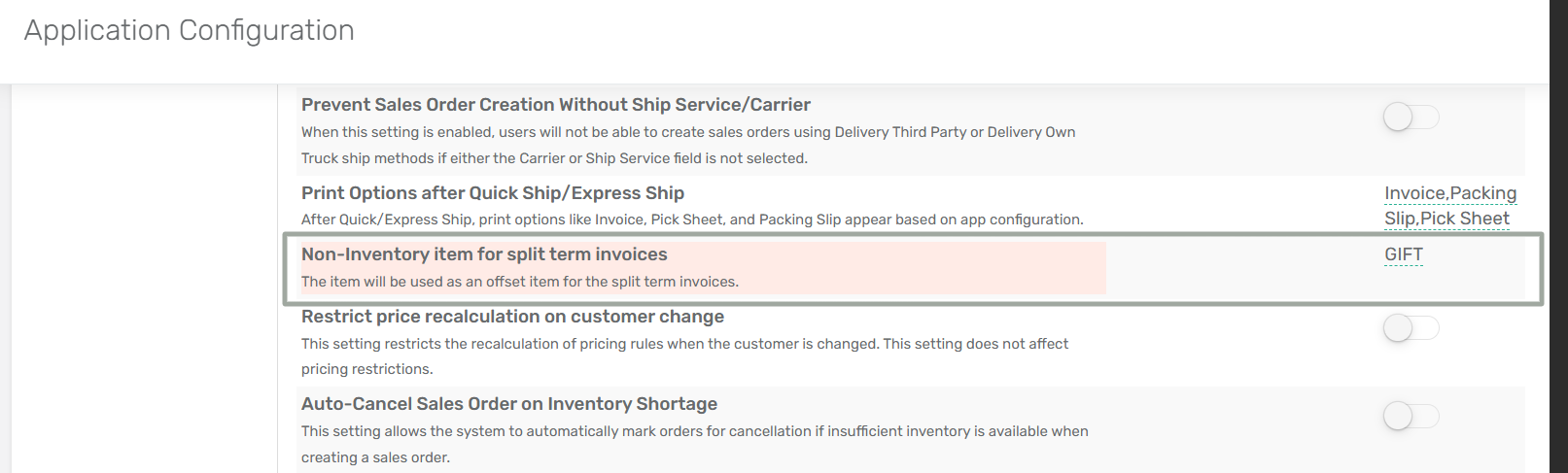
Task: Click the Application Configuration page heading
Action: click(x=189, y=31)
